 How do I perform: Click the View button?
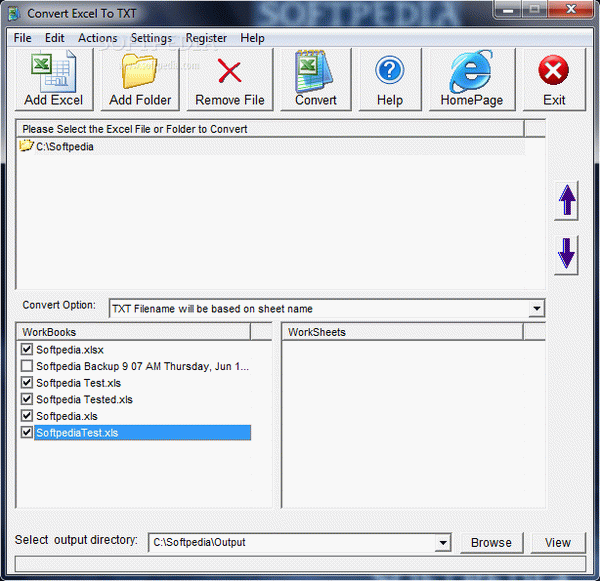[x=558, y=543]
